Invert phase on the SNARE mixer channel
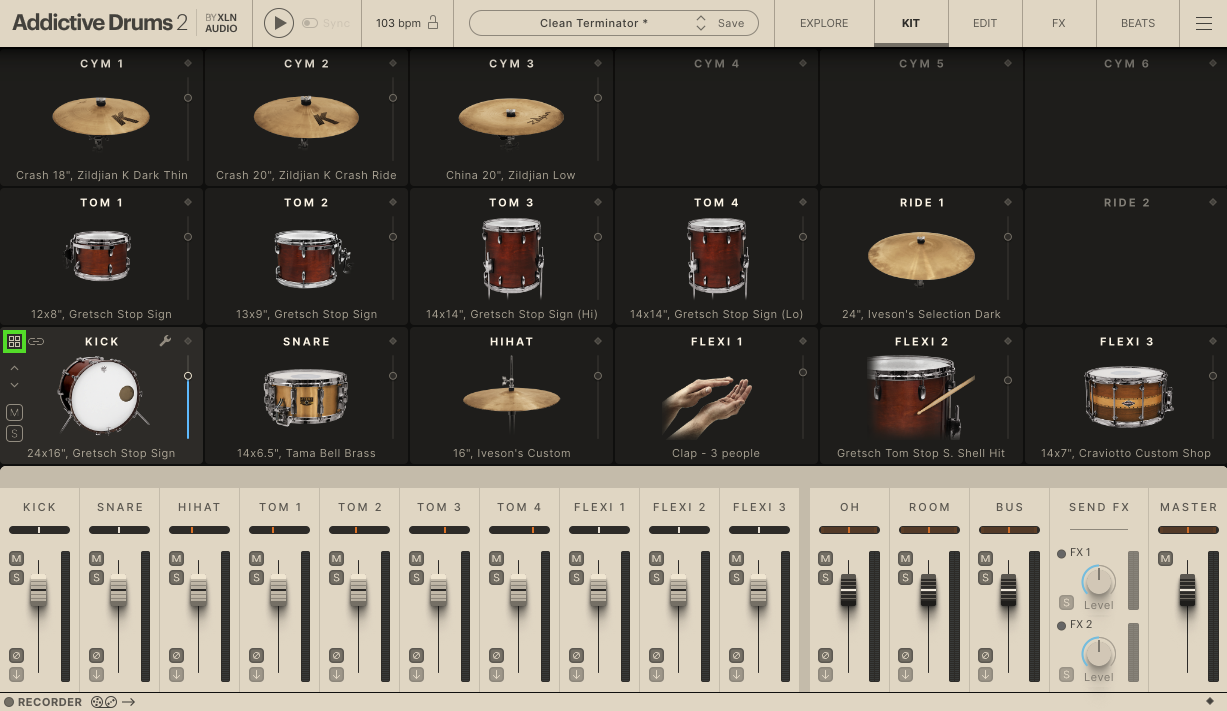 (96, 656)
